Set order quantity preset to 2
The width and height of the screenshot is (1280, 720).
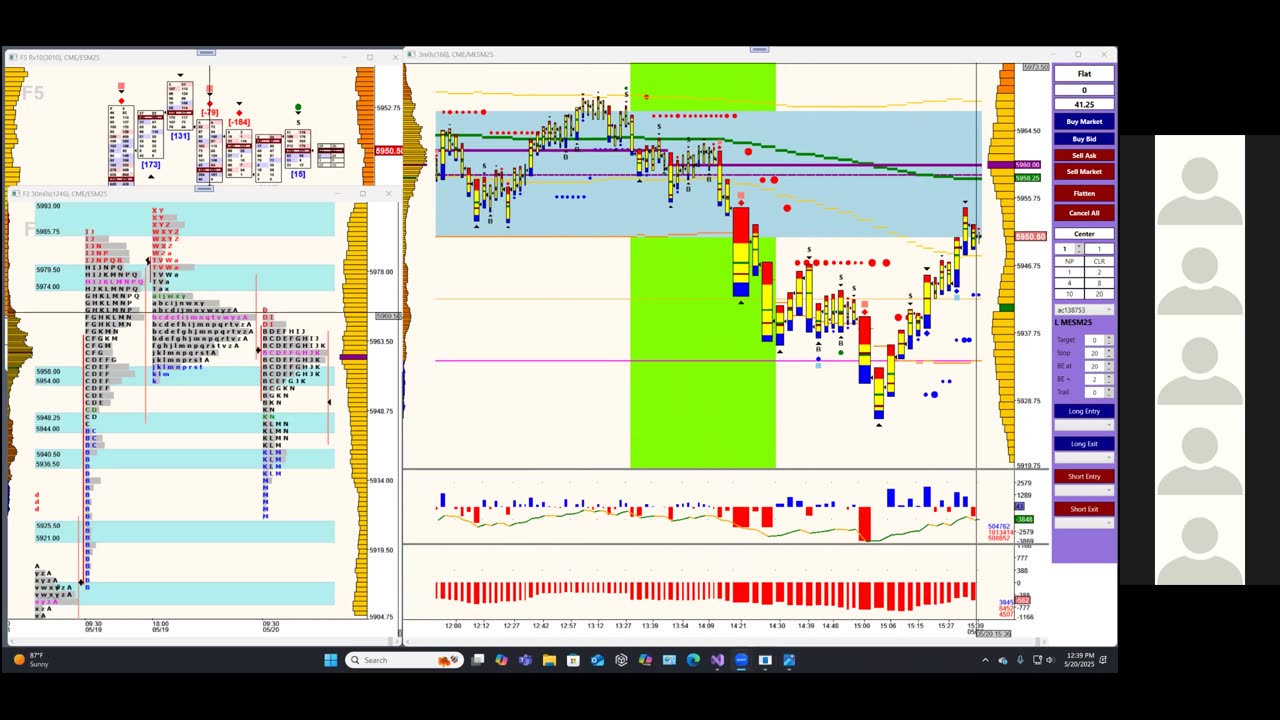pyautogui.click(x=1099, y=272)
